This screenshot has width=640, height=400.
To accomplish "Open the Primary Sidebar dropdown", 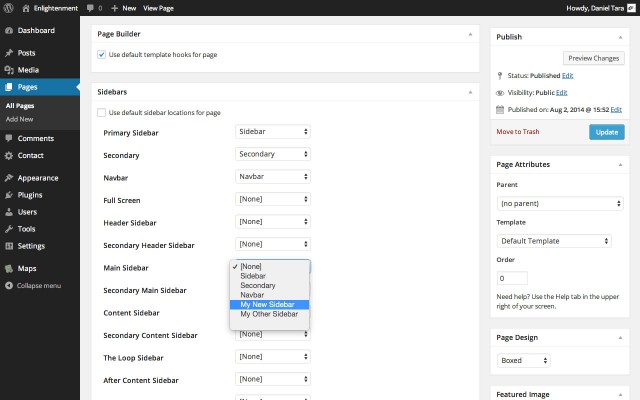I will pyautogui.click(x=273, y=131).
